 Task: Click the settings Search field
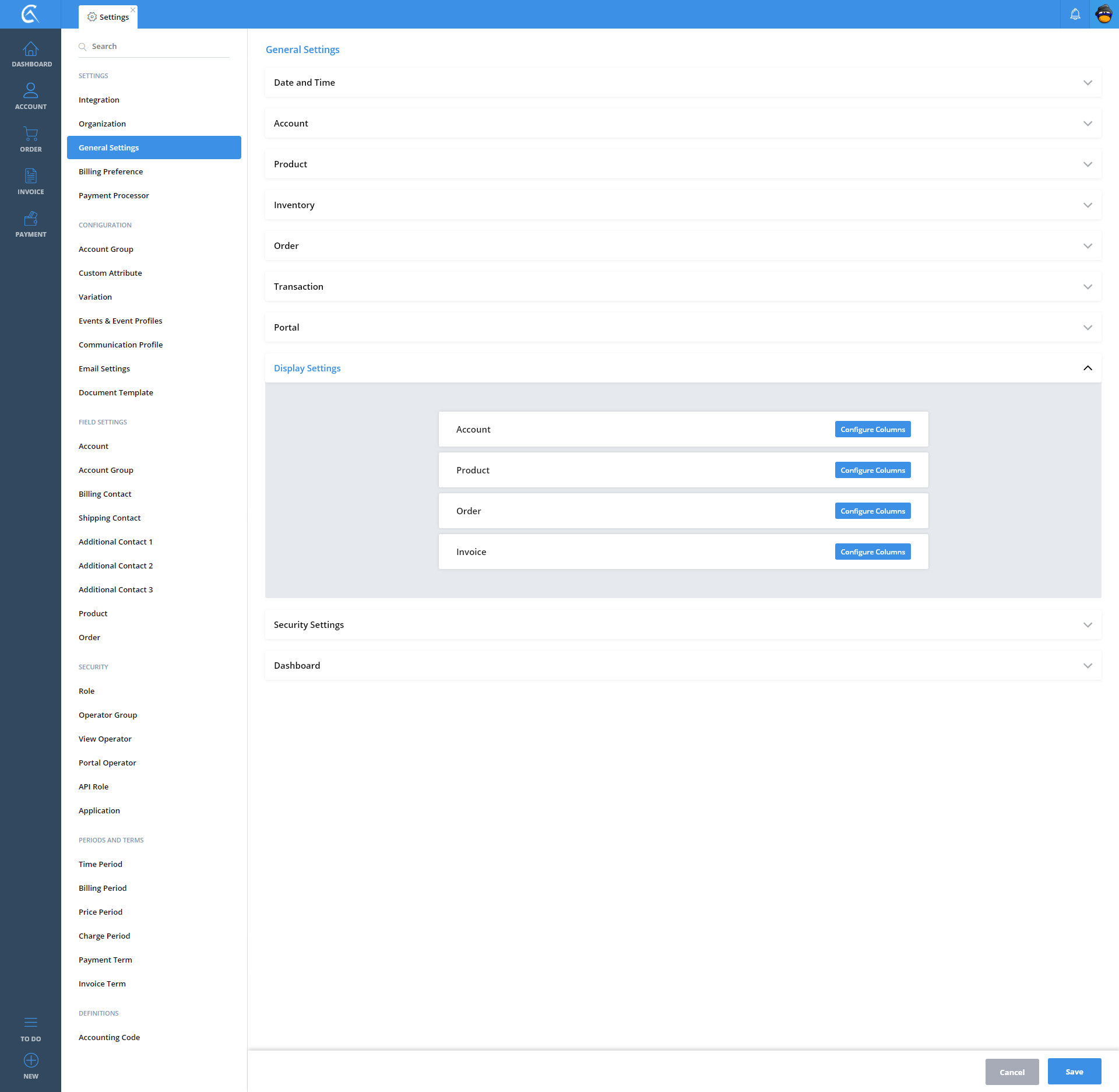click(157, 47)
